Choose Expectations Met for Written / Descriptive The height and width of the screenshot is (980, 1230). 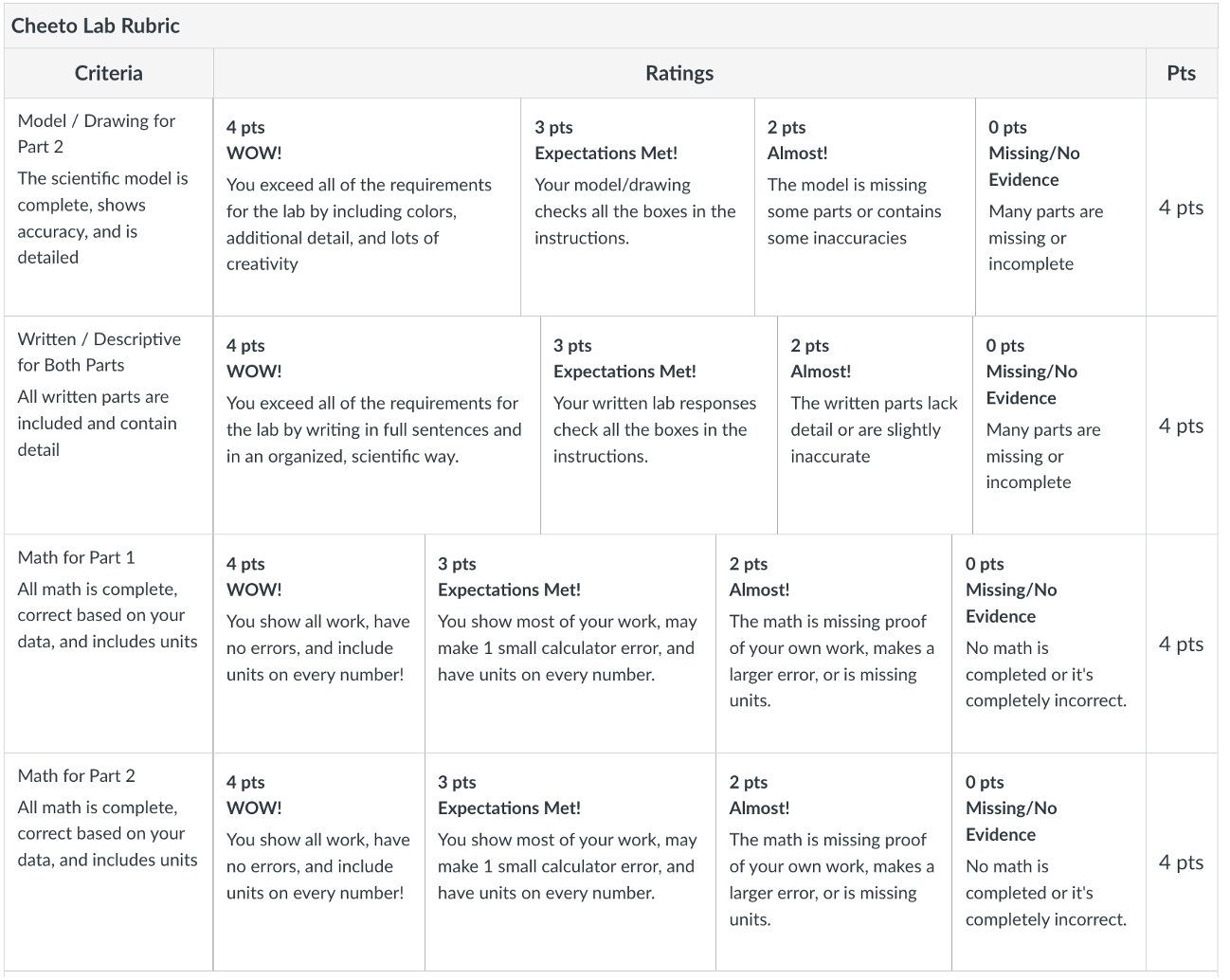[659, 425]
